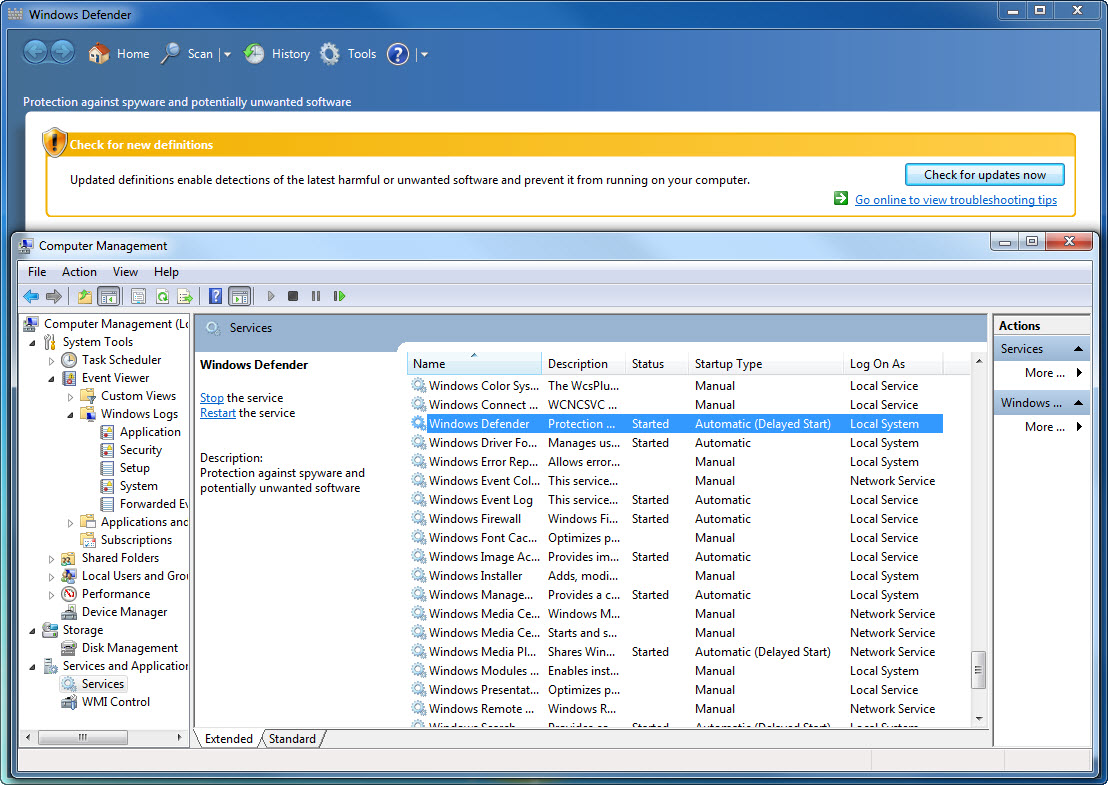Collapse the System Tools tree node
The width and height of the screenshot is (1108, 785).
pyautogui.click(x=33, y=343)
